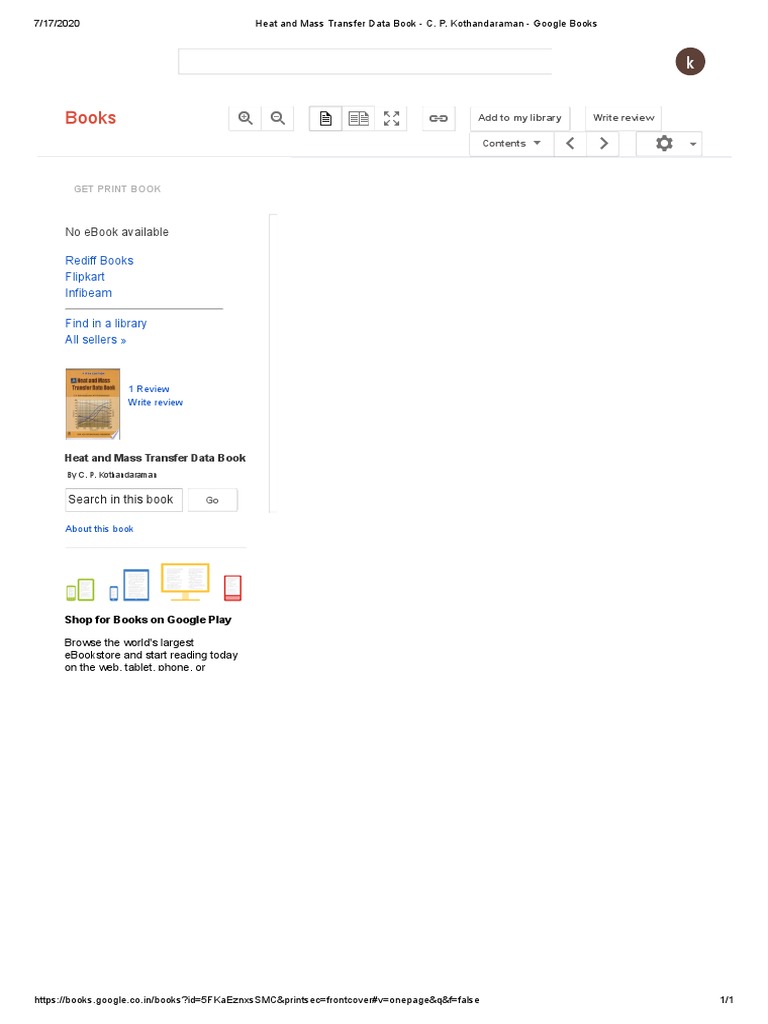Open Infibeam seller link
The height and width of the screenshot is (1024, 768).
tap(88, 293)
